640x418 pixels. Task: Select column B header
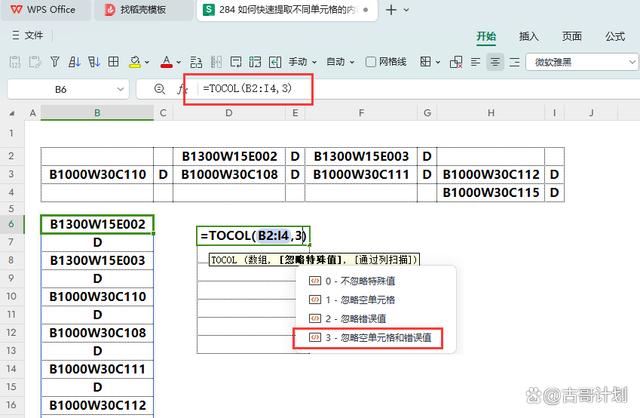[x=97, y=113]
